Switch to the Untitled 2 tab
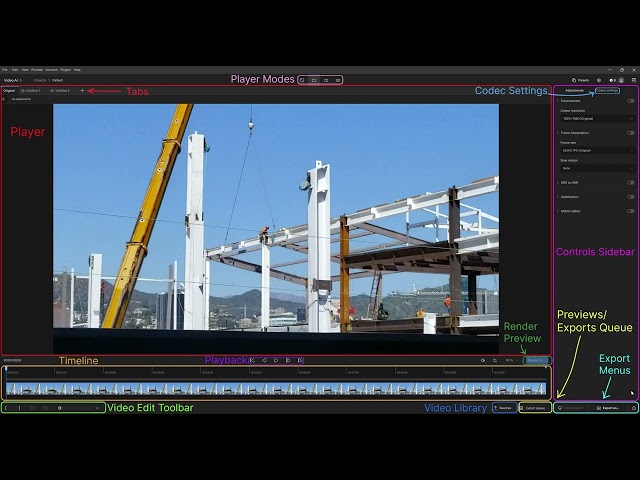The height and width of the screenshot is (480, 640). point(60,91)
